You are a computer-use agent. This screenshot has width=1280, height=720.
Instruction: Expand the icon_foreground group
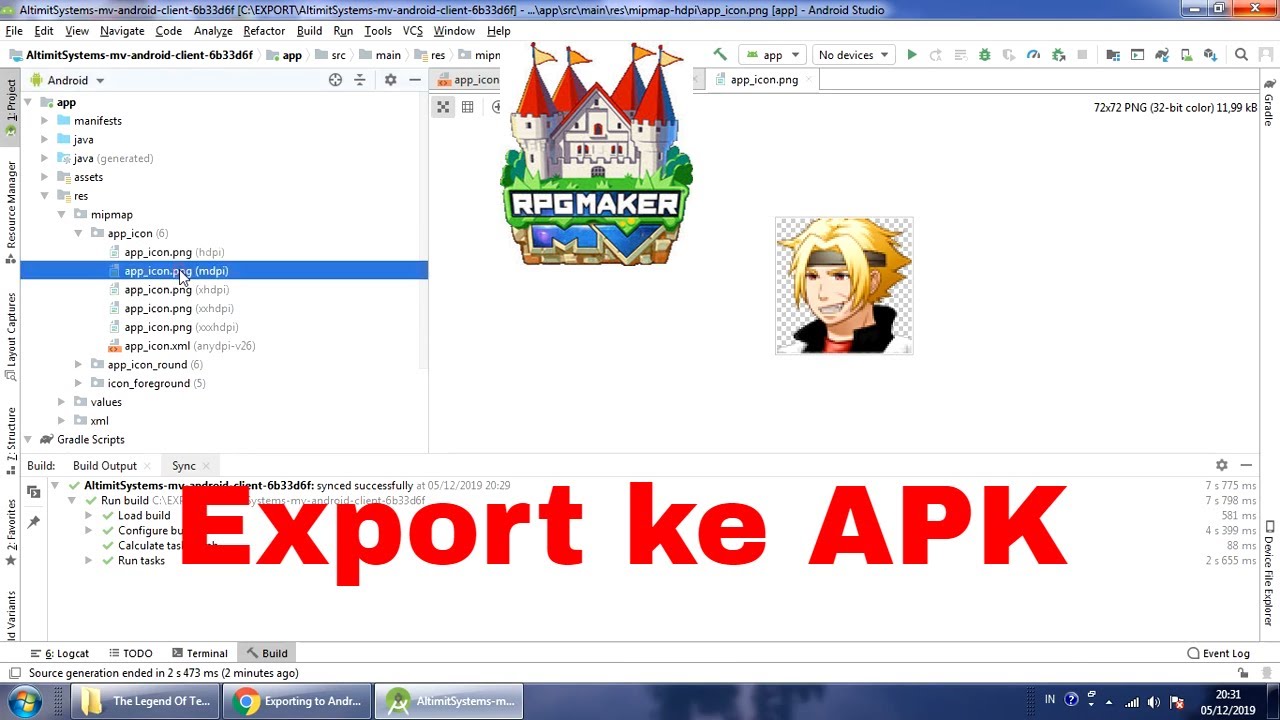click(x=78, y=383)
